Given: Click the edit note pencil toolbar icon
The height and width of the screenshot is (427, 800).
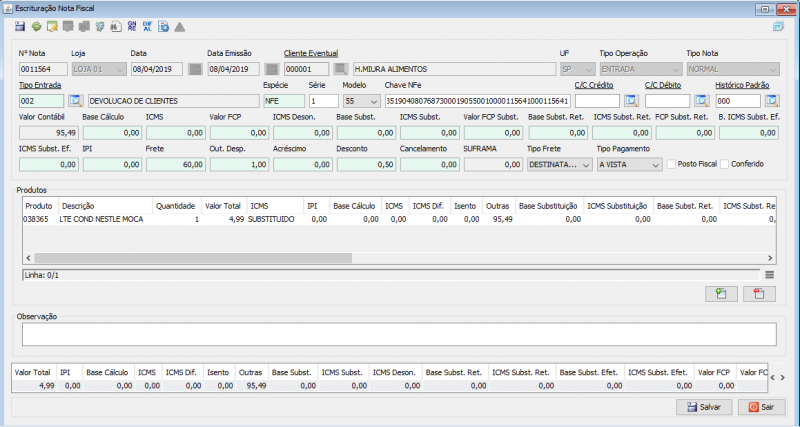Looking at the screenshot, I should click(x=52, y=27).
